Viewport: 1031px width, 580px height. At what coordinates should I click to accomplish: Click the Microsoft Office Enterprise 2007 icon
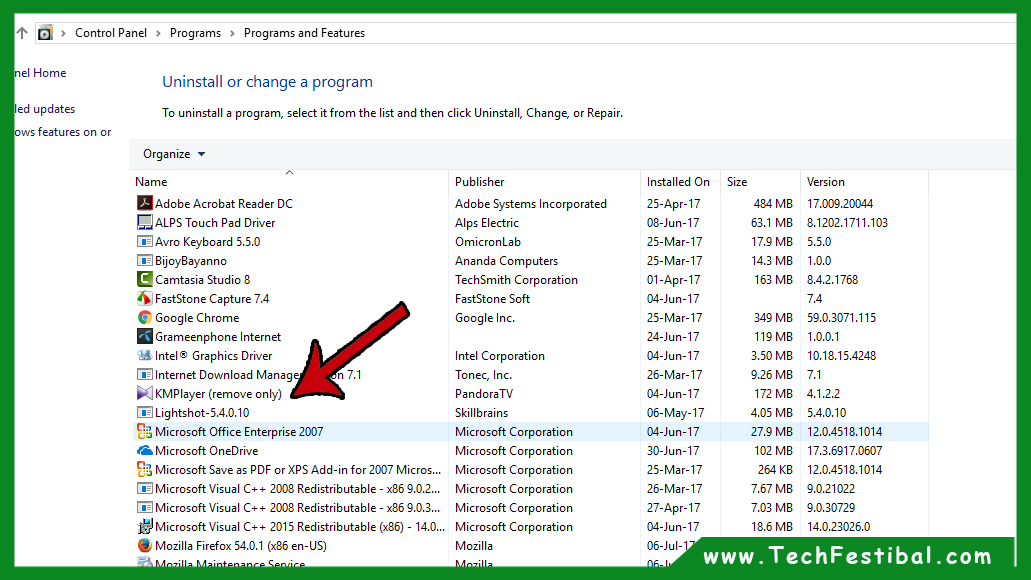tap(145, 432)
